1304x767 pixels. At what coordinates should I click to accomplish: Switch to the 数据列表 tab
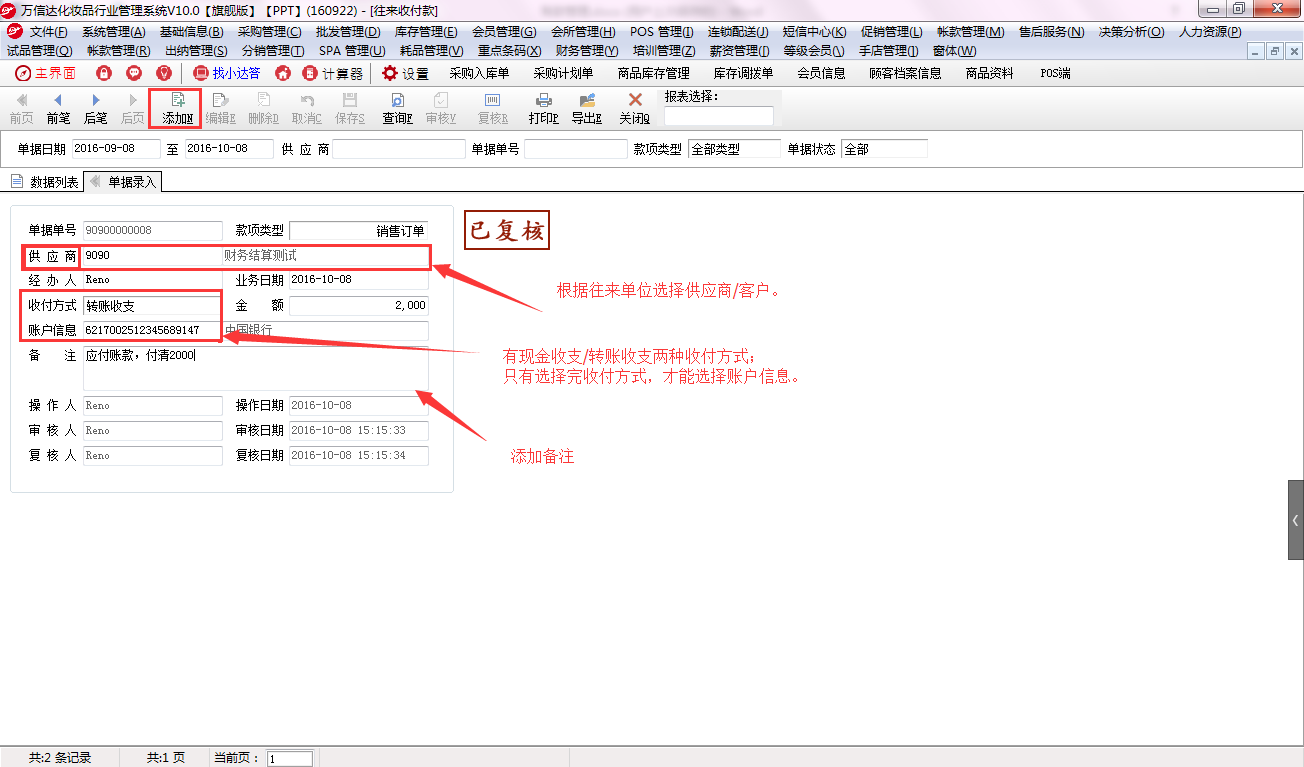[x=45, y=182]
